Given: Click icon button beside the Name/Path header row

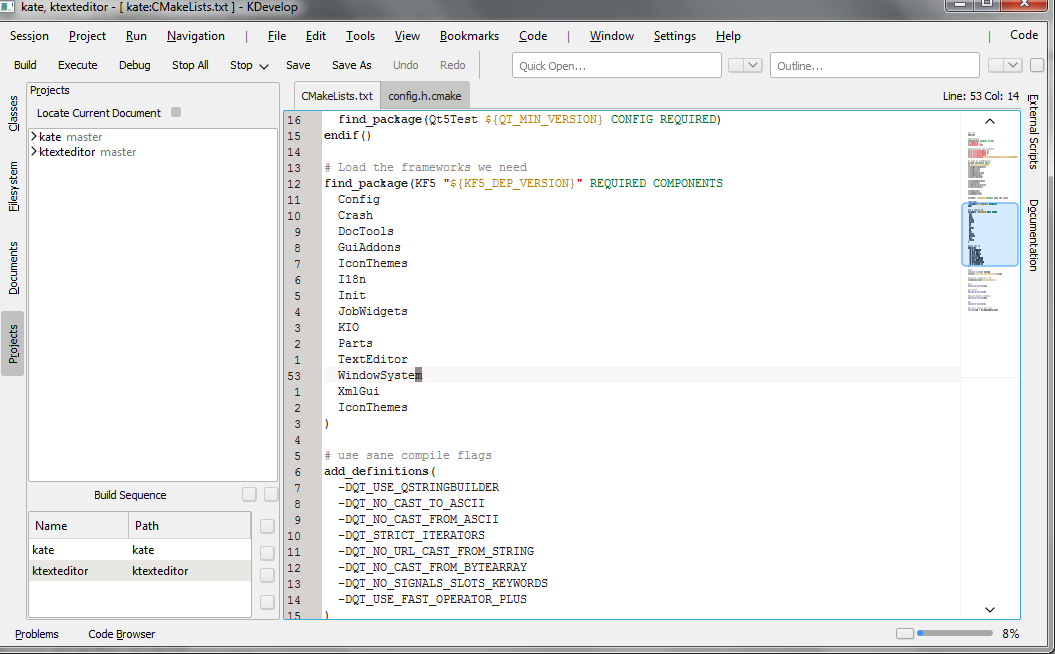Looking at the screenshot, I should (267, 526).
